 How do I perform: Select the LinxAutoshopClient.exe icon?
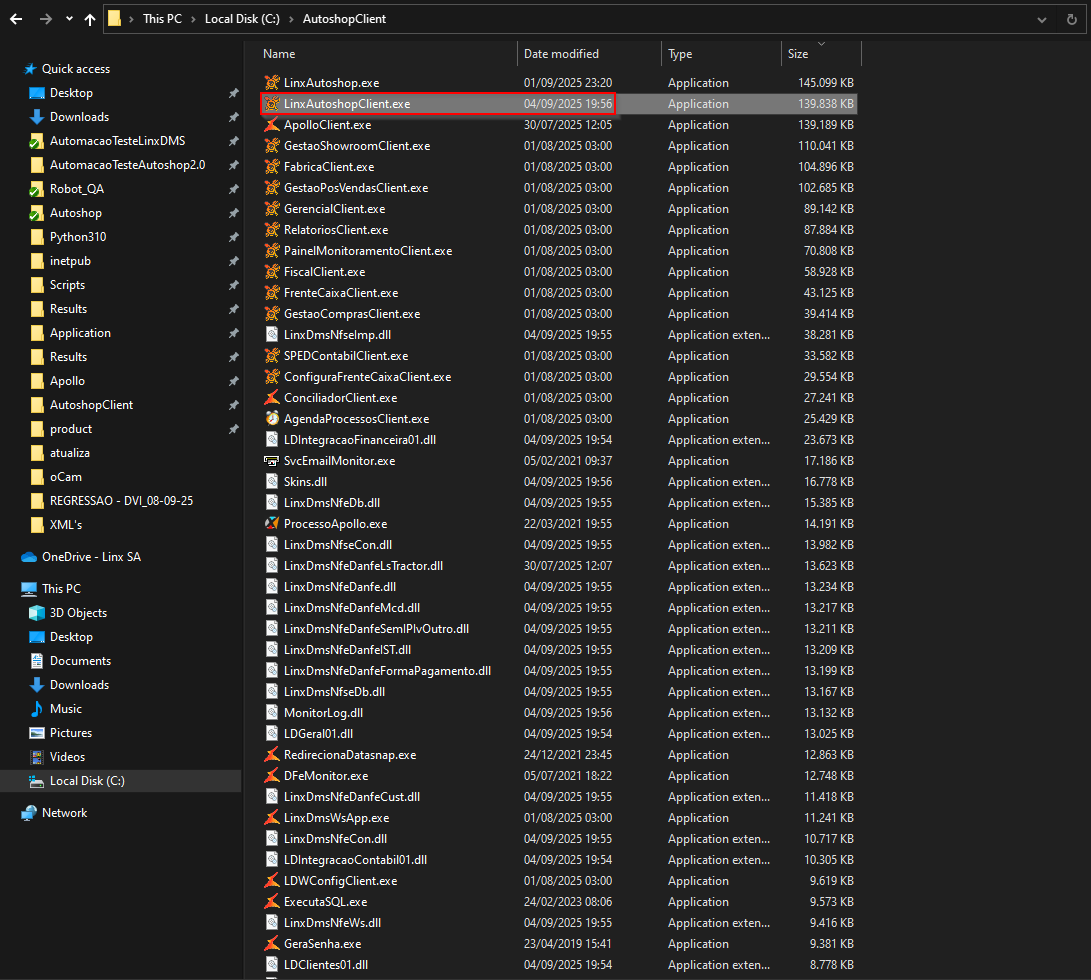click(272, 104)
